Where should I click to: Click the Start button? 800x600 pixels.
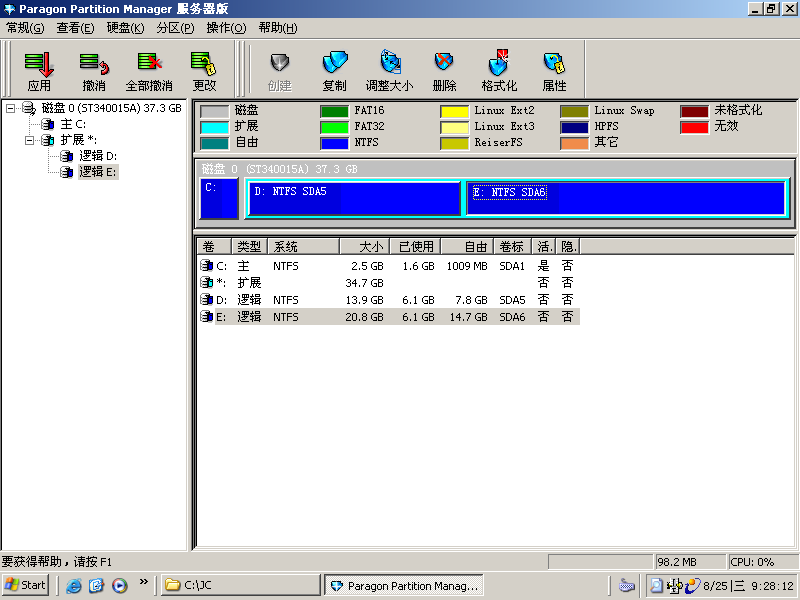pyautogui.click(x=26, y=585)
